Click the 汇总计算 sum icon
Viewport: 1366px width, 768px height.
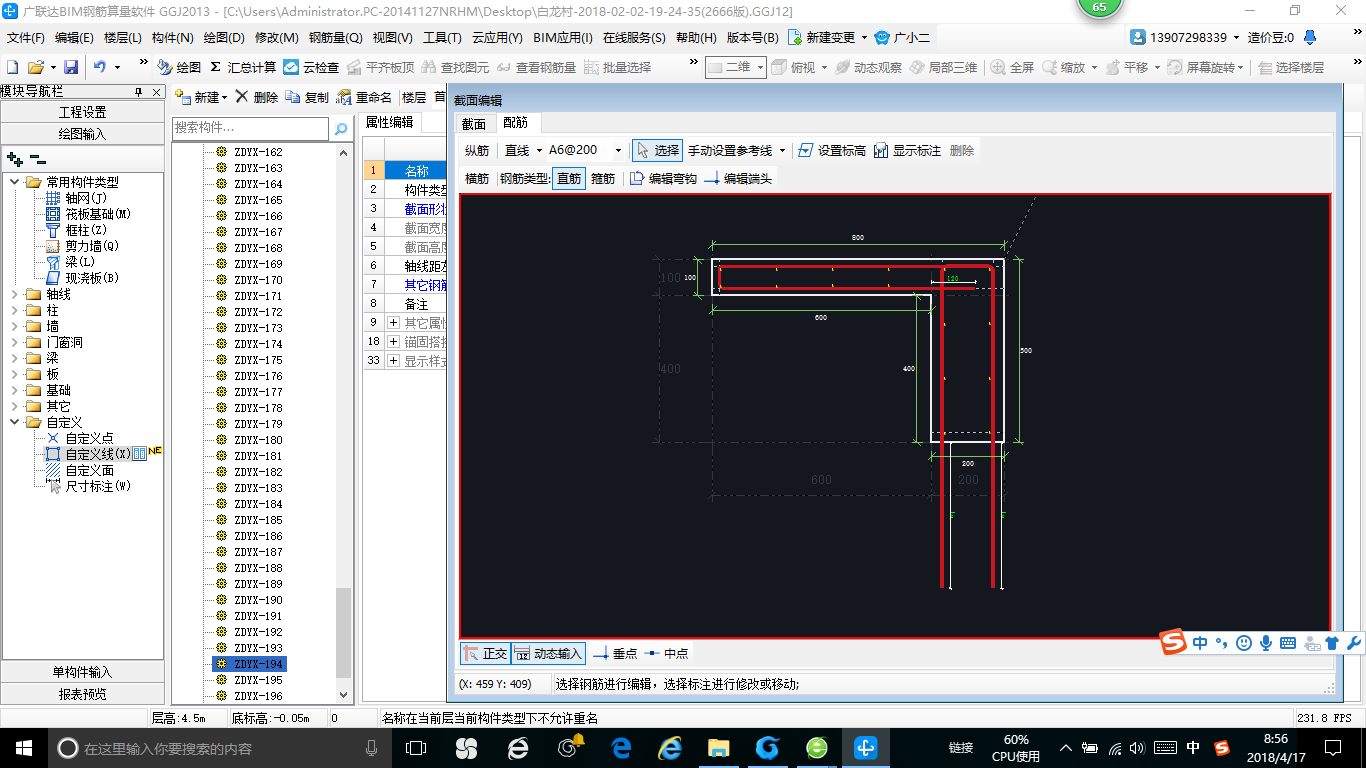pyautogui.click(x=215, y=67)
